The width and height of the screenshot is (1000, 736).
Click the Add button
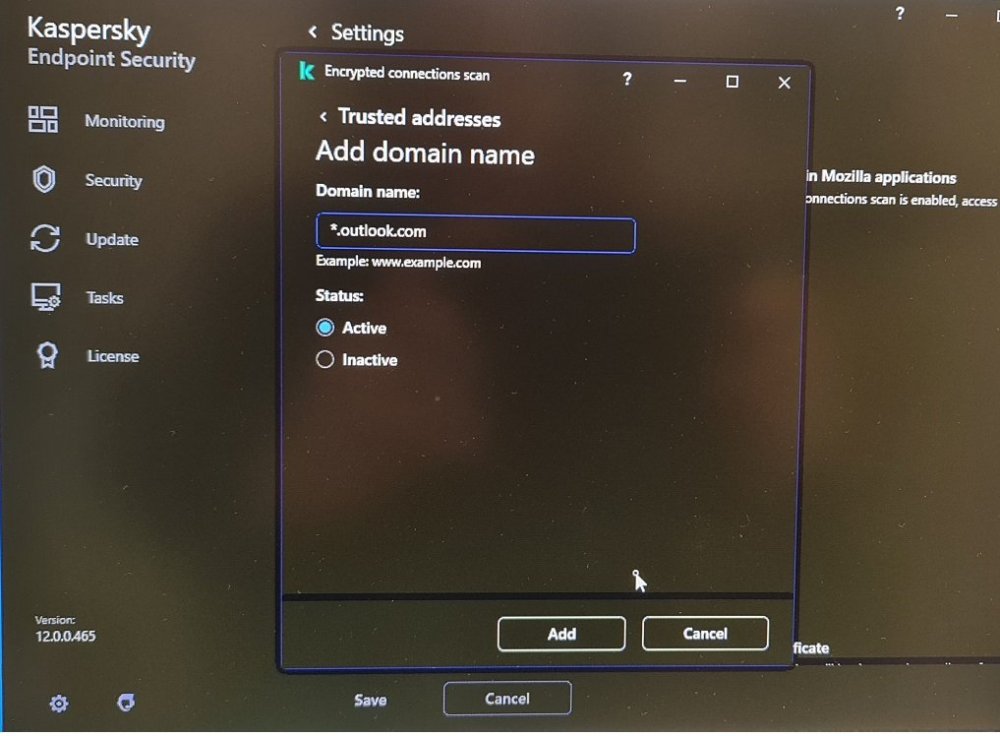(561, 633)
